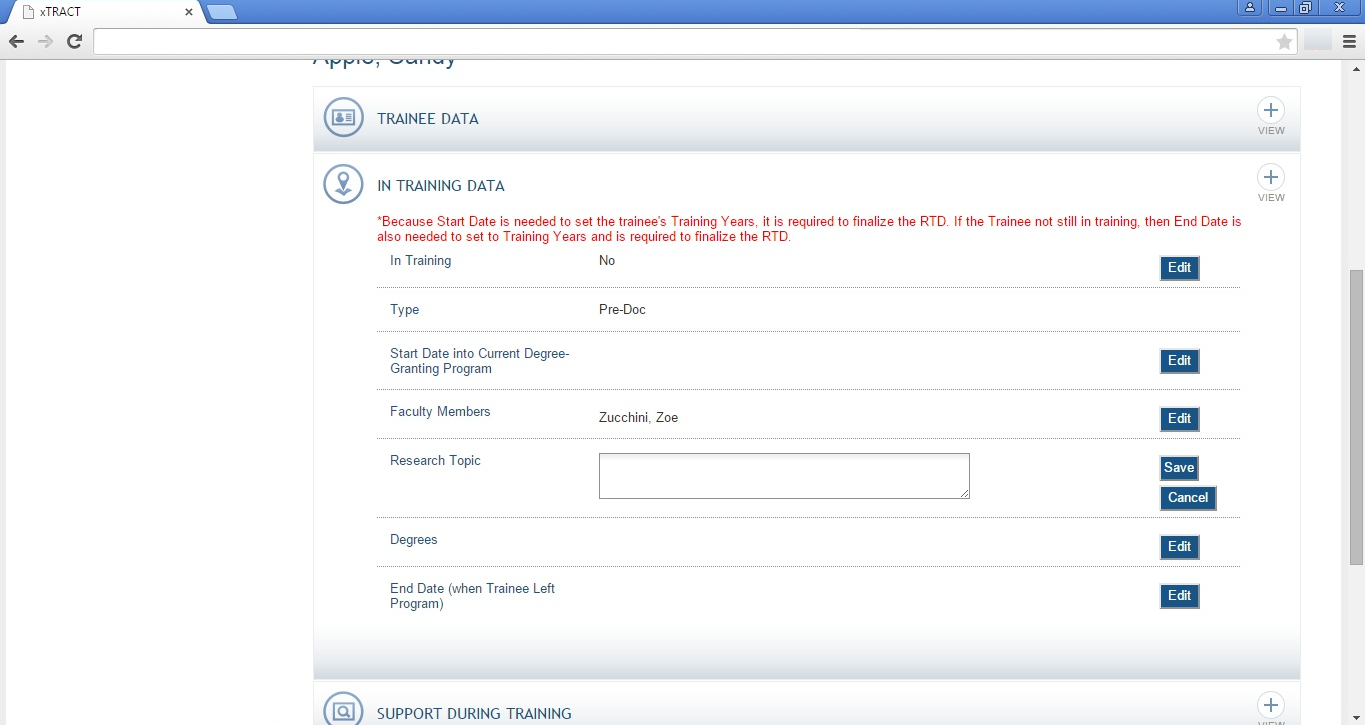Viewport: 1365px width, 725px height.
Task: Click the In Training value No
Action: (x=607, y=261)
